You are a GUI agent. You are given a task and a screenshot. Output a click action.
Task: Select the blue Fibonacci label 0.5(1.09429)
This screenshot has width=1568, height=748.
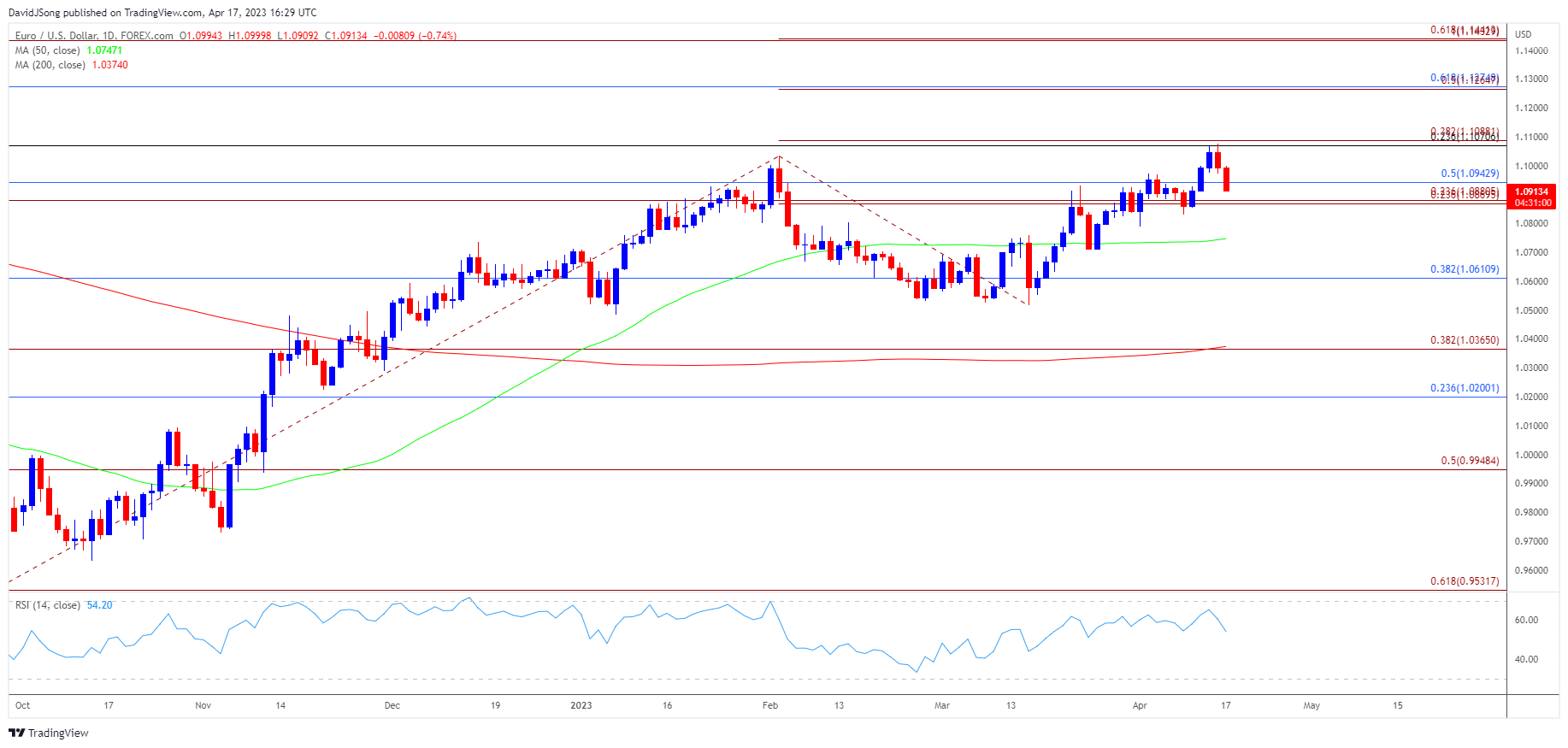point(1470,174)
